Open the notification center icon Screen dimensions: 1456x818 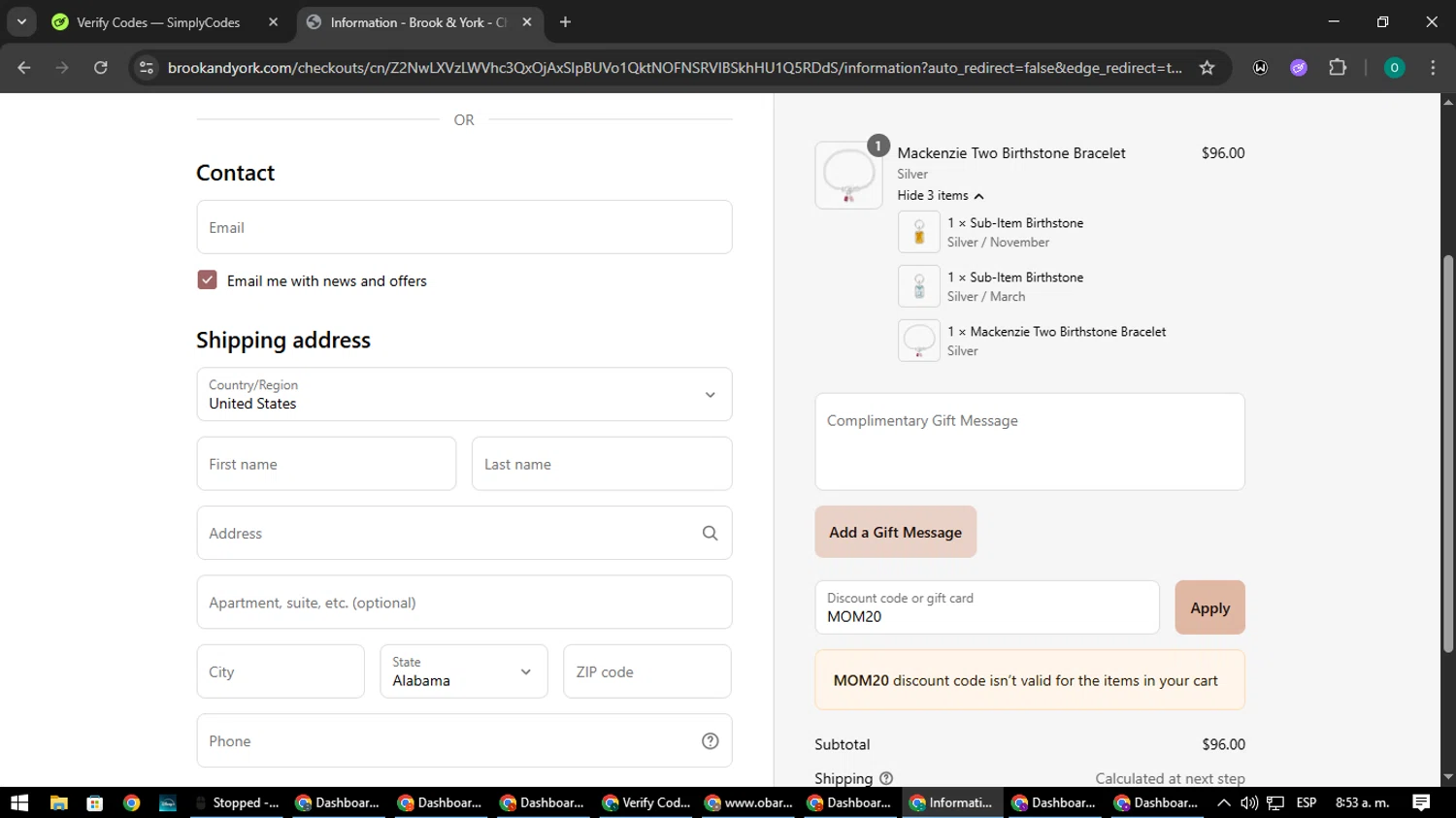[x=1421, y=802]
